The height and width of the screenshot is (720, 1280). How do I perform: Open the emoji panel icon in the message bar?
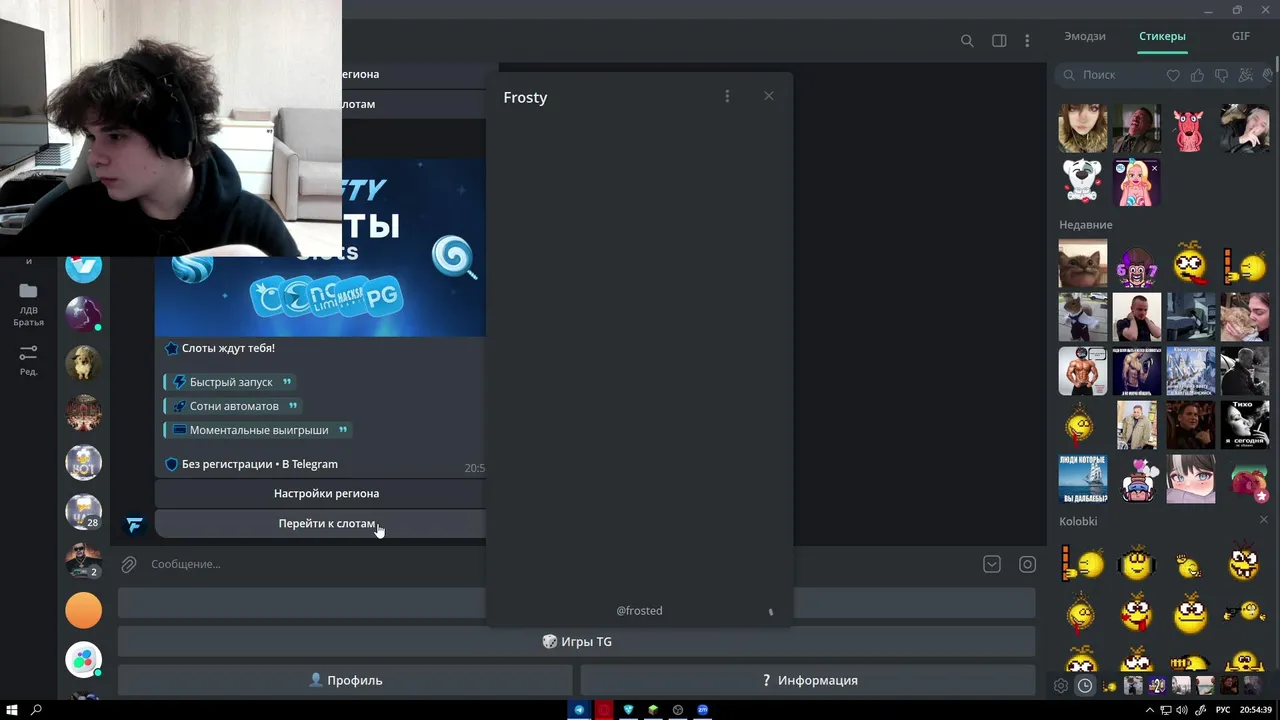1027,564
